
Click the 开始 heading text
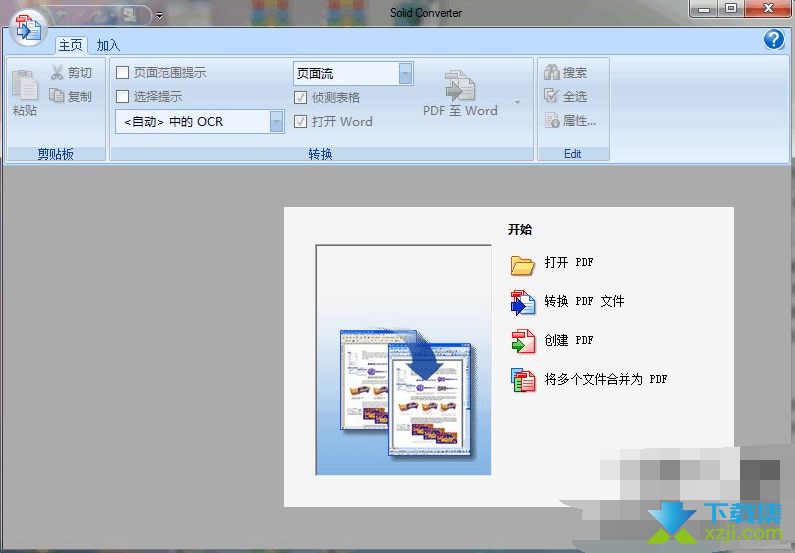click(520, 229)
